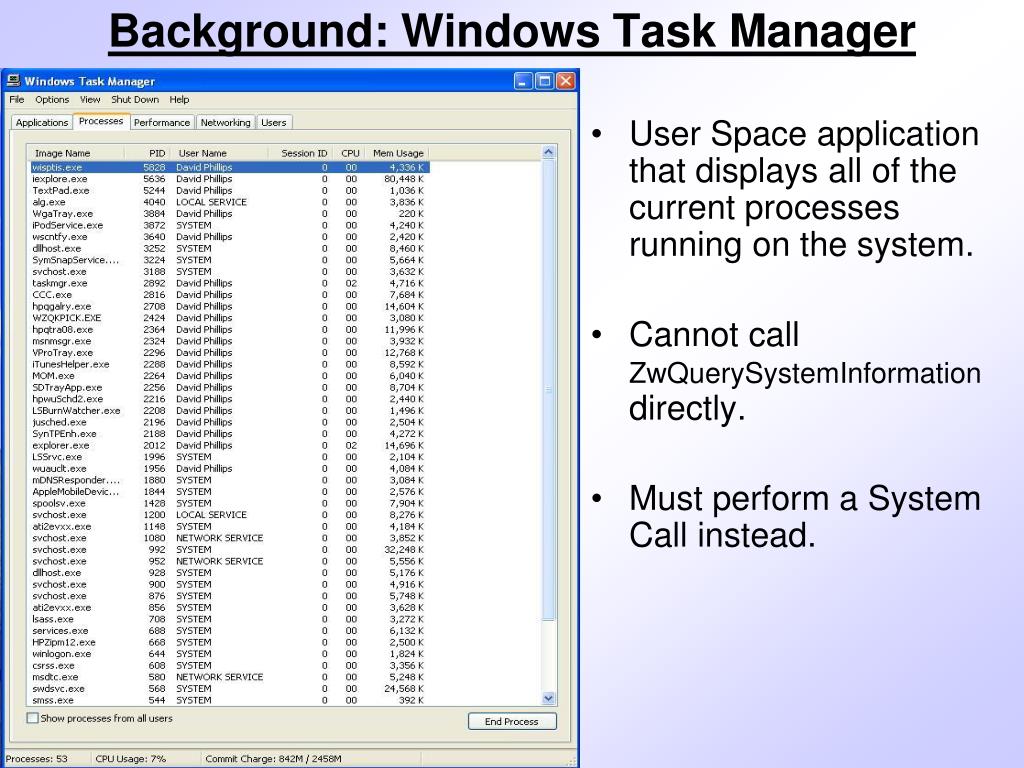This screenshot has width=1024, height=768.
Task: Select the wisptis.exe process row
Action: pos(230,167)
